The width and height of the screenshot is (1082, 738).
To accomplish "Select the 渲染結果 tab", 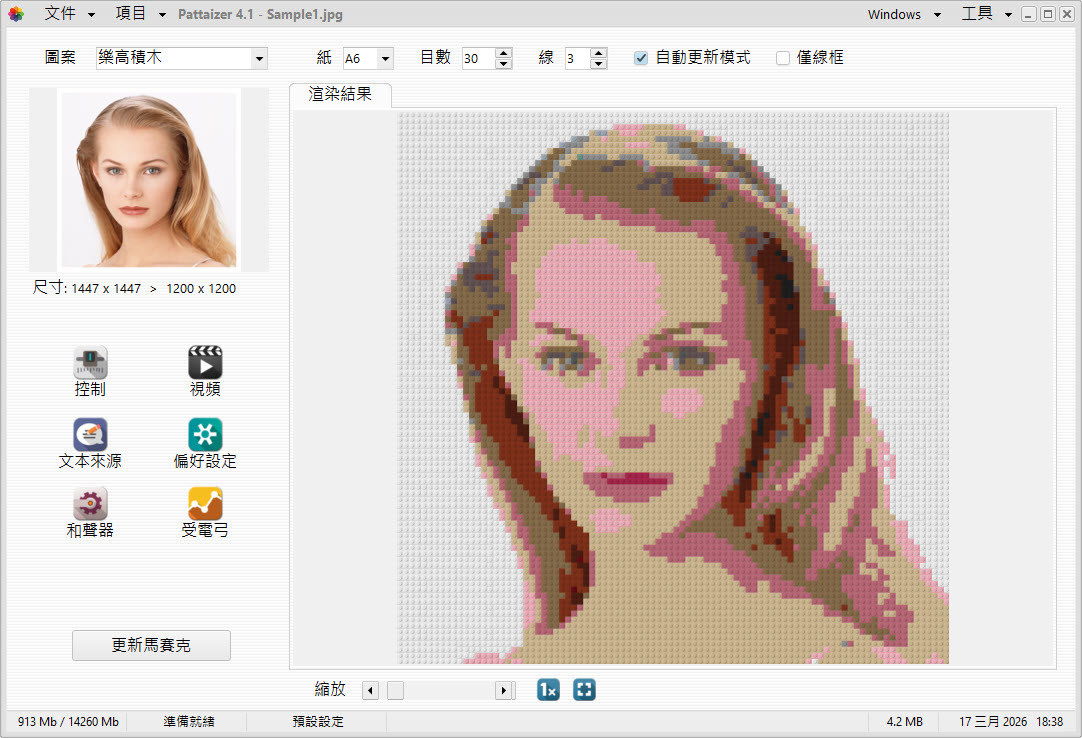I will pos(340,95).
